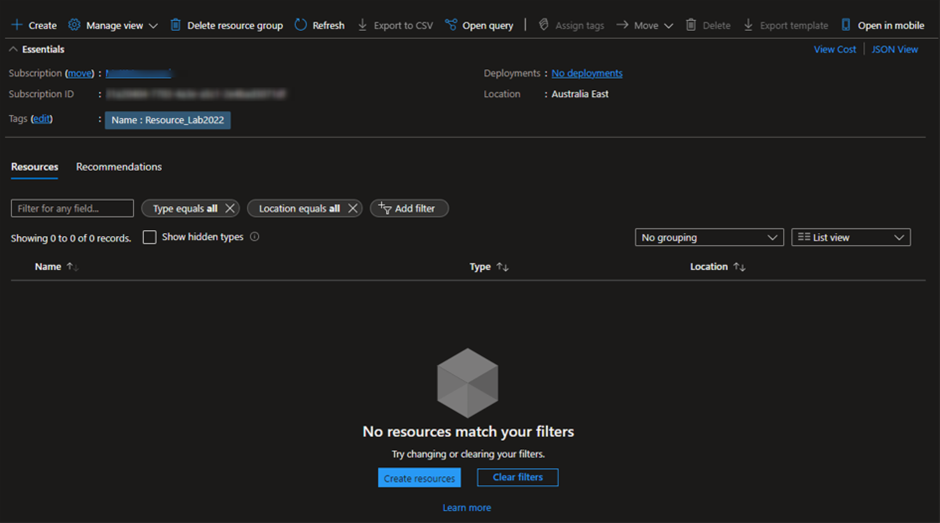The height and width of the screenshot is (523, 940).
Task: Open the View Cost link
Action: 834,49
